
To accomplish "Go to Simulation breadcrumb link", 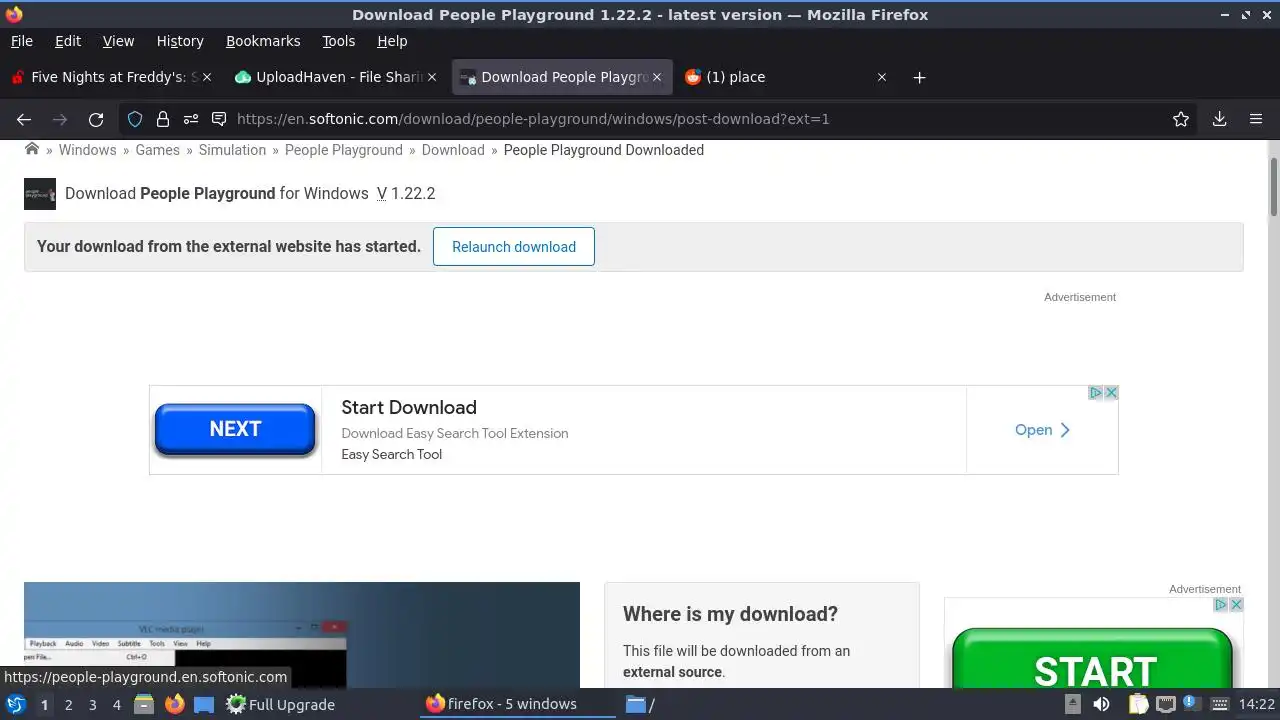I will (232, 150).
